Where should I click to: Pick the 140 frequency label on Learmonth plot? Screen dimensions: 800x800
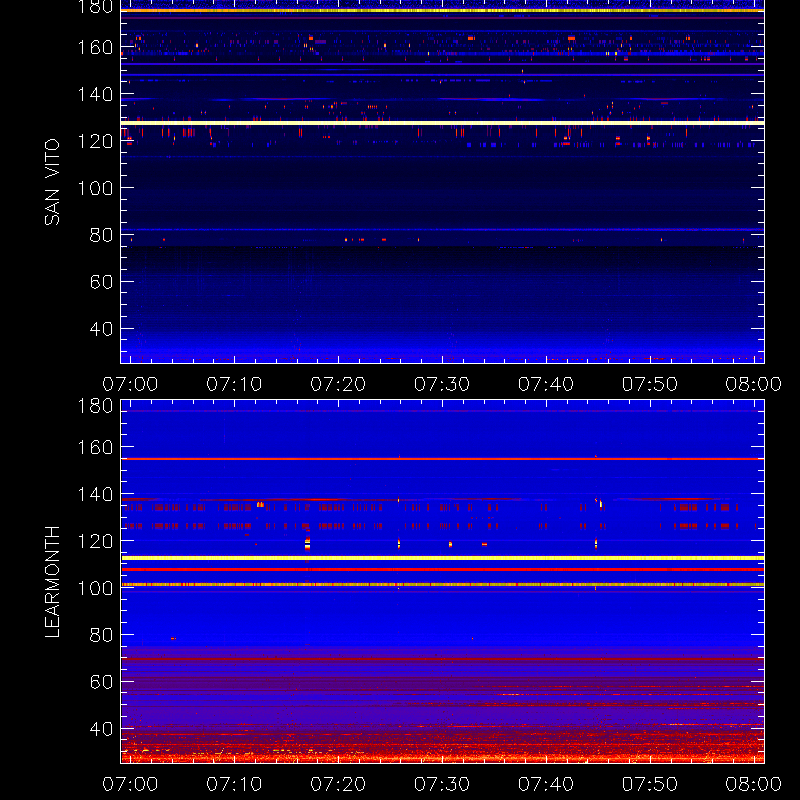click(95, 494)
